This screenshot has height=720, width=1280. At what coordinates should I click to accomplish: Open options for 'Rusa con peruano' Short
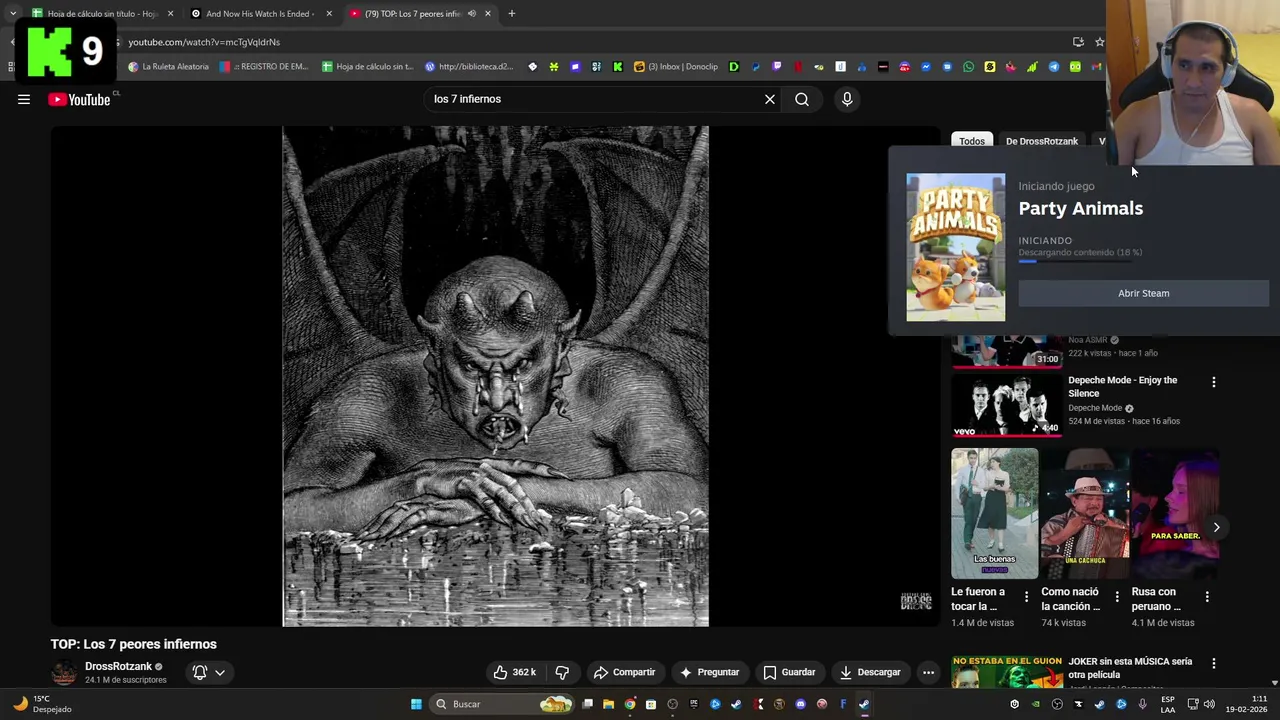(x=1207, y=597)
